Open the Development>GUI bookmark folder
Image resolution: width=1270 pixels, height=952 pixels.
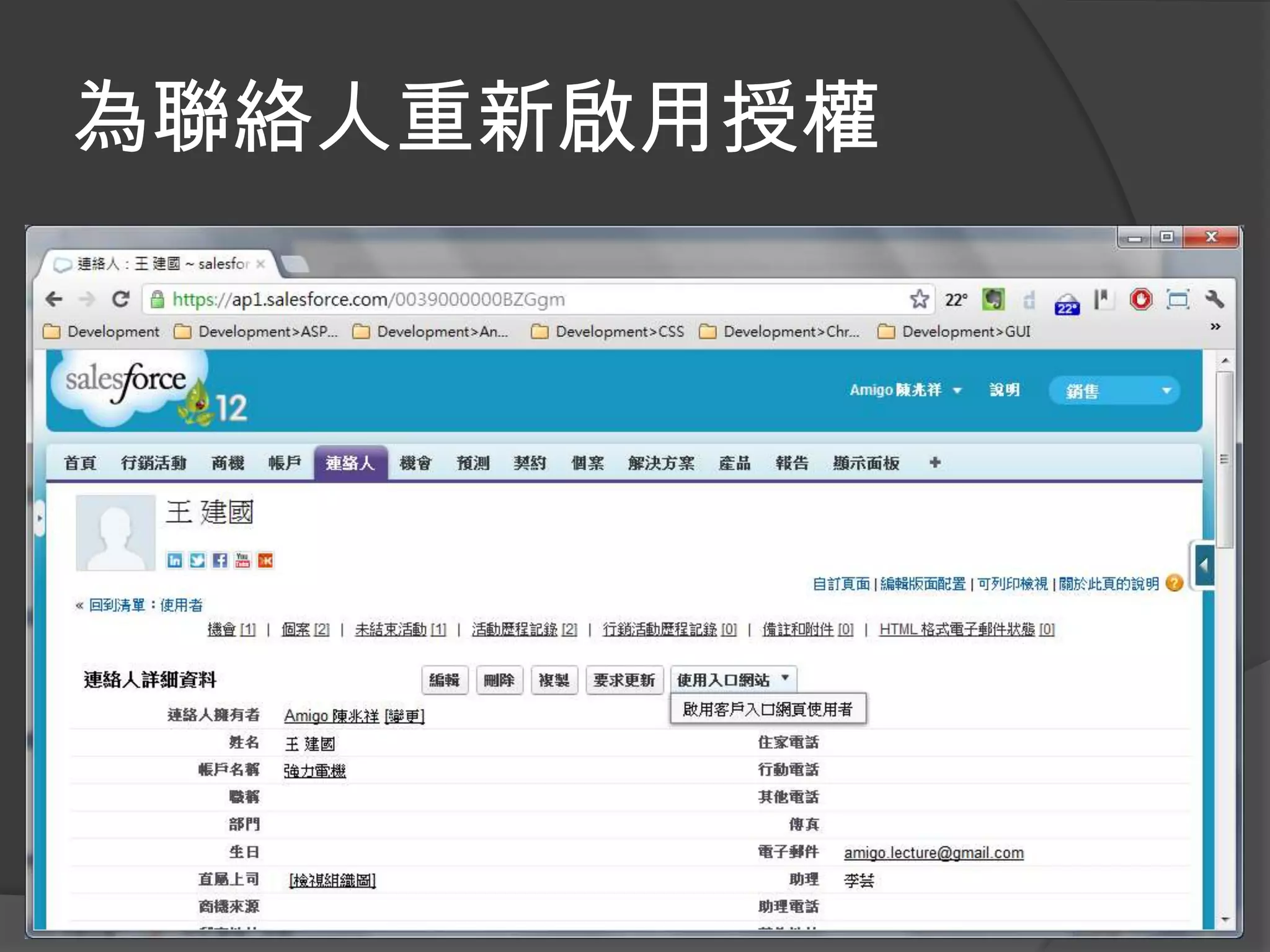coord(955,332)
